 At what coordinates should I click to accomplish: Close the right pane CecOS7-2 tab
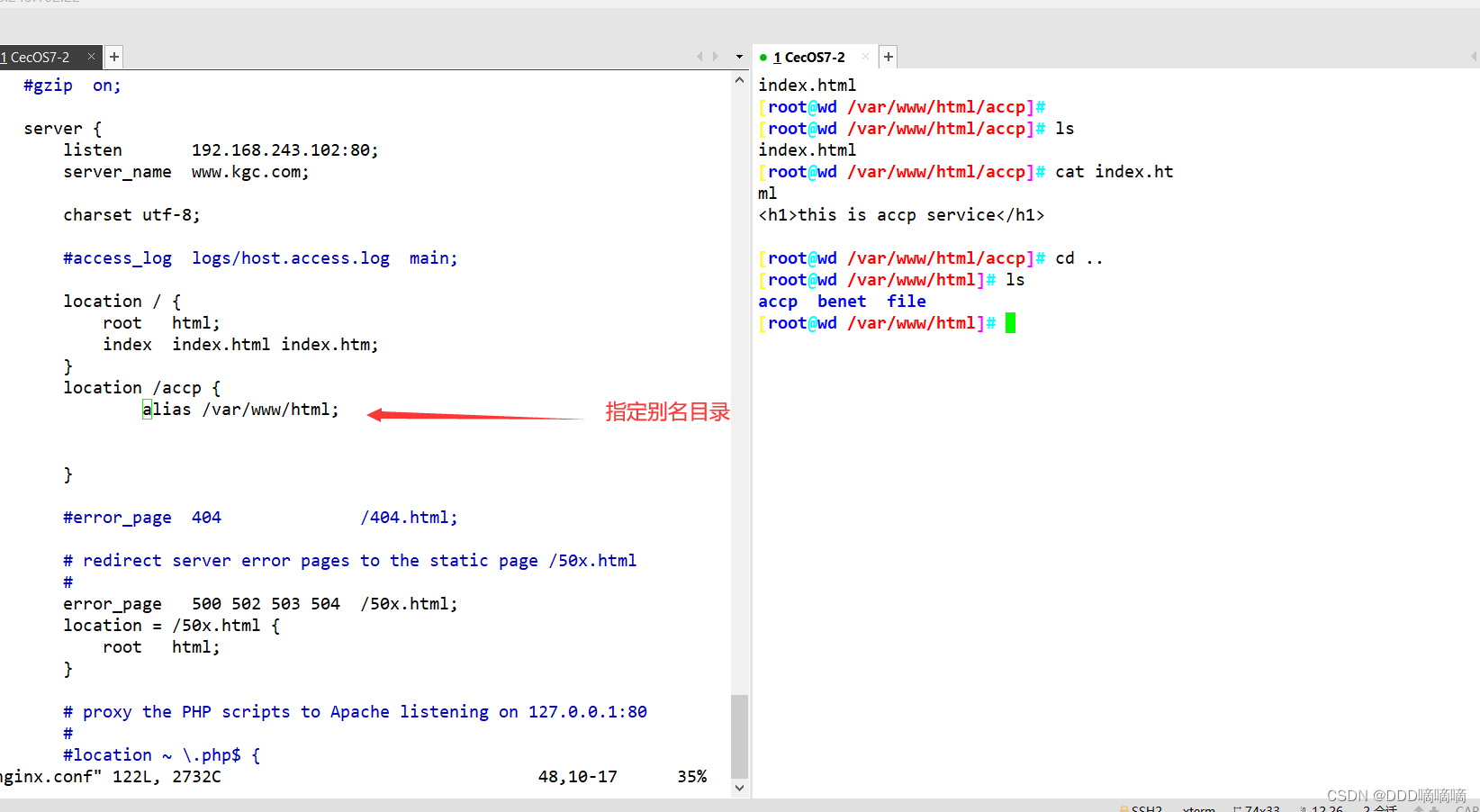(x=866, y=57)
